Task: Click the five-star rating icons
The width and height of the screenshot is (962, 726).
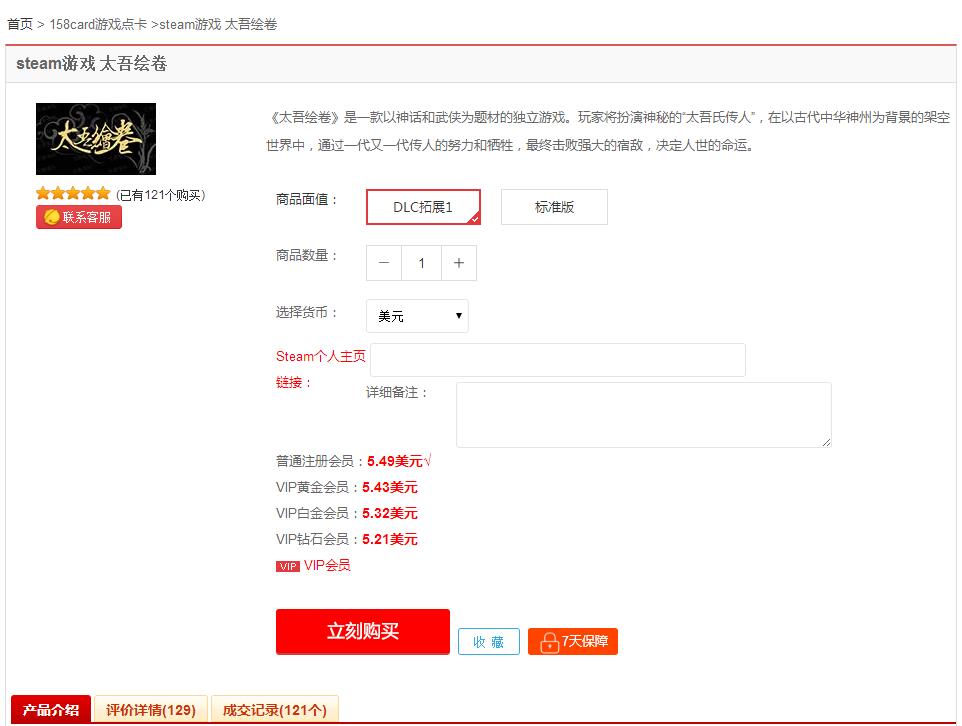Action: 73,194
